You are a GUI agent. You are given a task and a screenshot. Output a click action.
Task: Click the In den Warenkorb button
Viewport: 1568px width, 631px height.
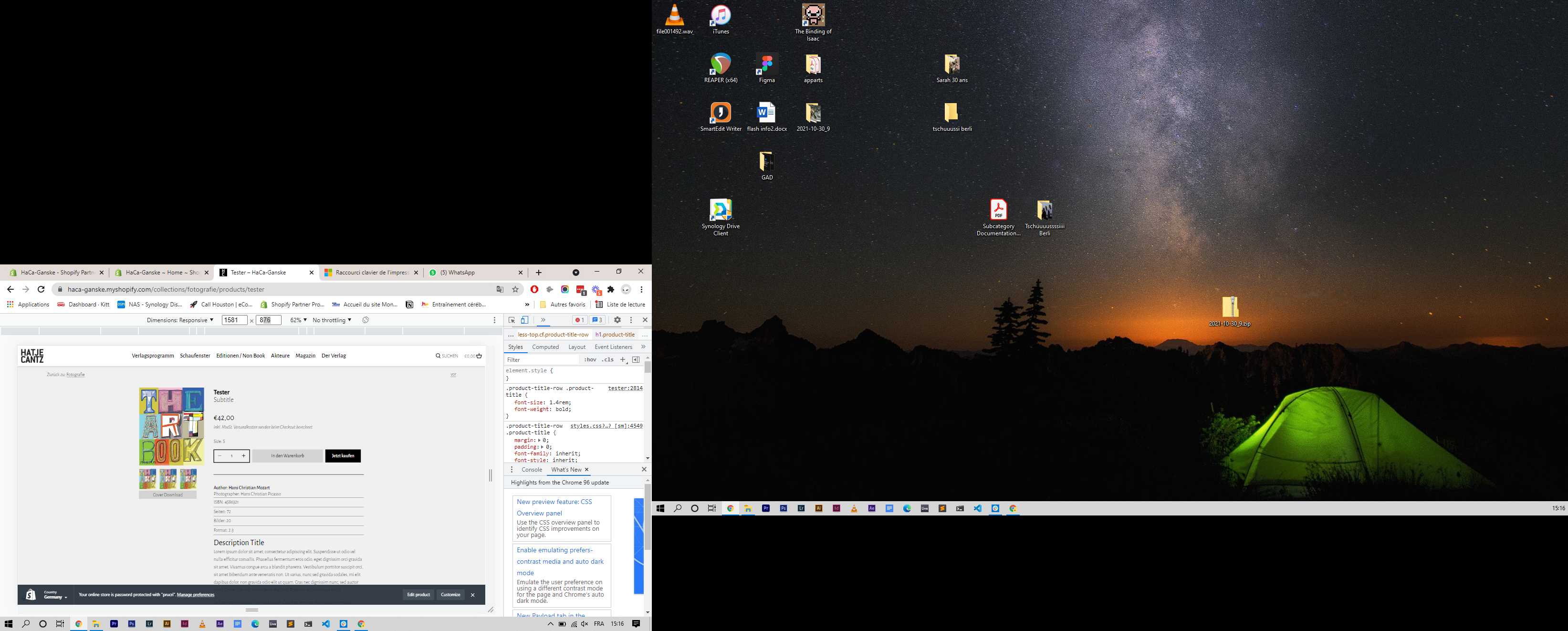click(287, 455)
